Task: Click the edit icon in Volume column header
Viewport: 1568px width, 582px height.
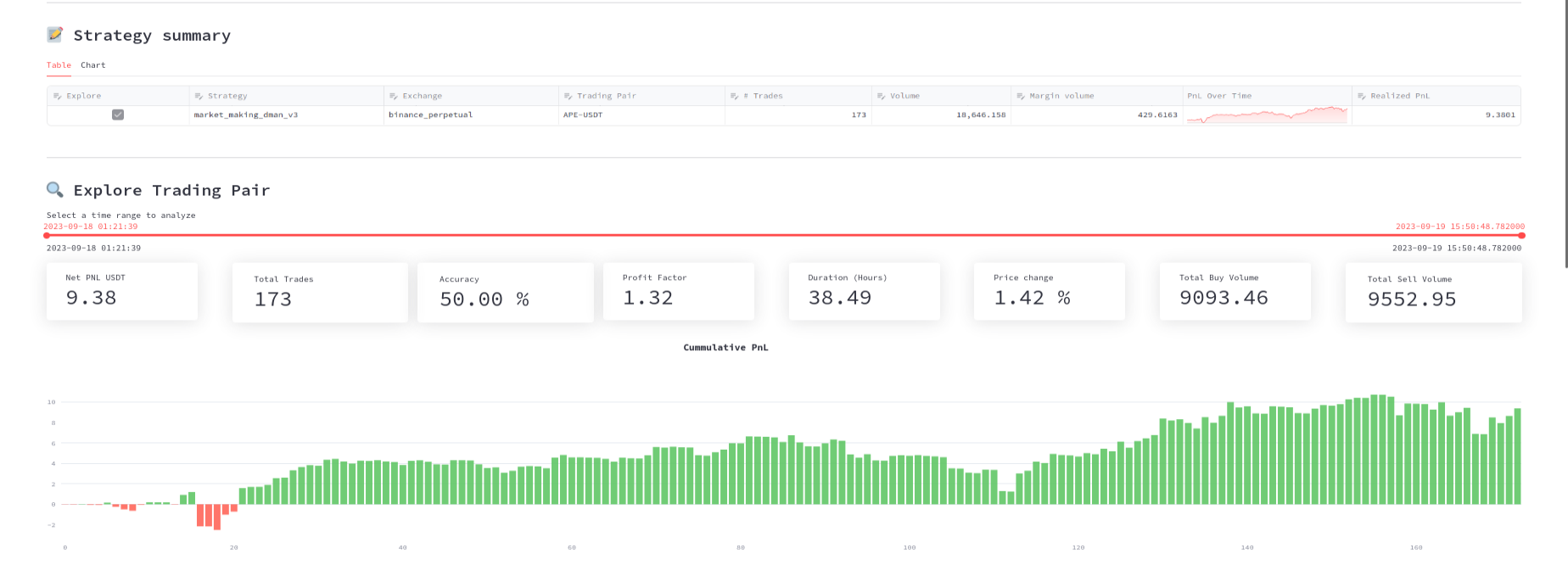Action: click(882, 96)
